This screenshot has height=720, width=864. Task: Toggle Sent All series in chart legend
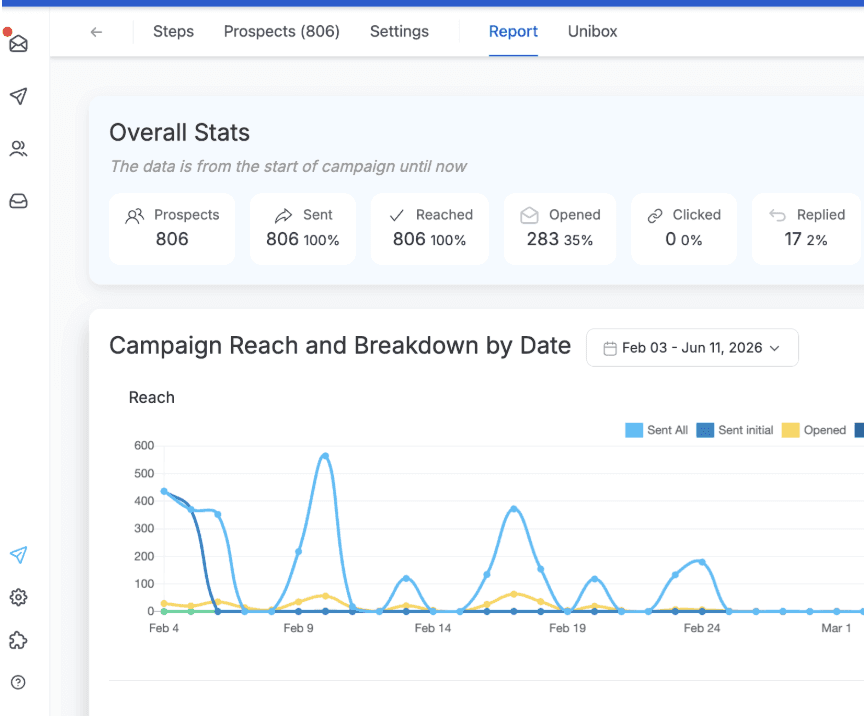[x=657, y=430]
